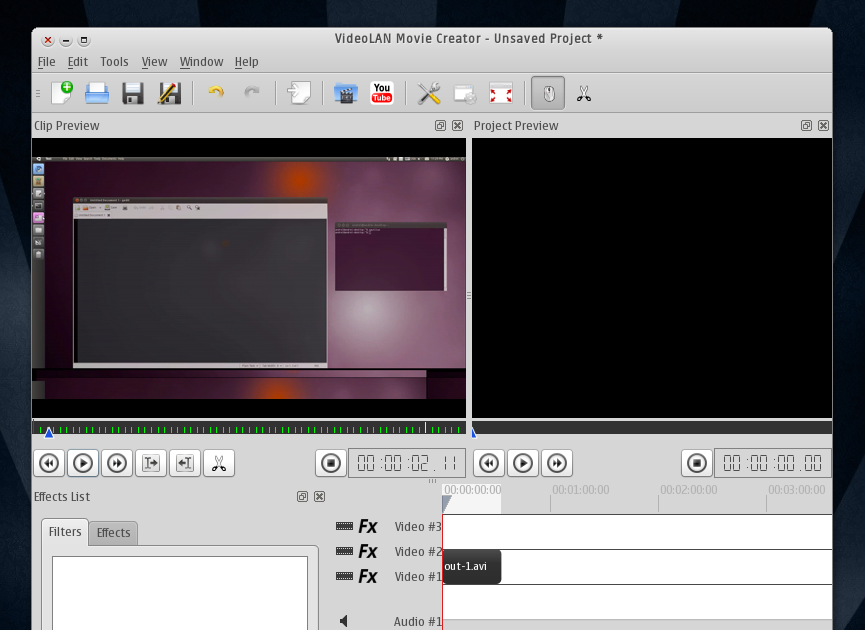Set the clip start marker button
The height and width of the screenshot is (630, 865).
pos(151,463)
